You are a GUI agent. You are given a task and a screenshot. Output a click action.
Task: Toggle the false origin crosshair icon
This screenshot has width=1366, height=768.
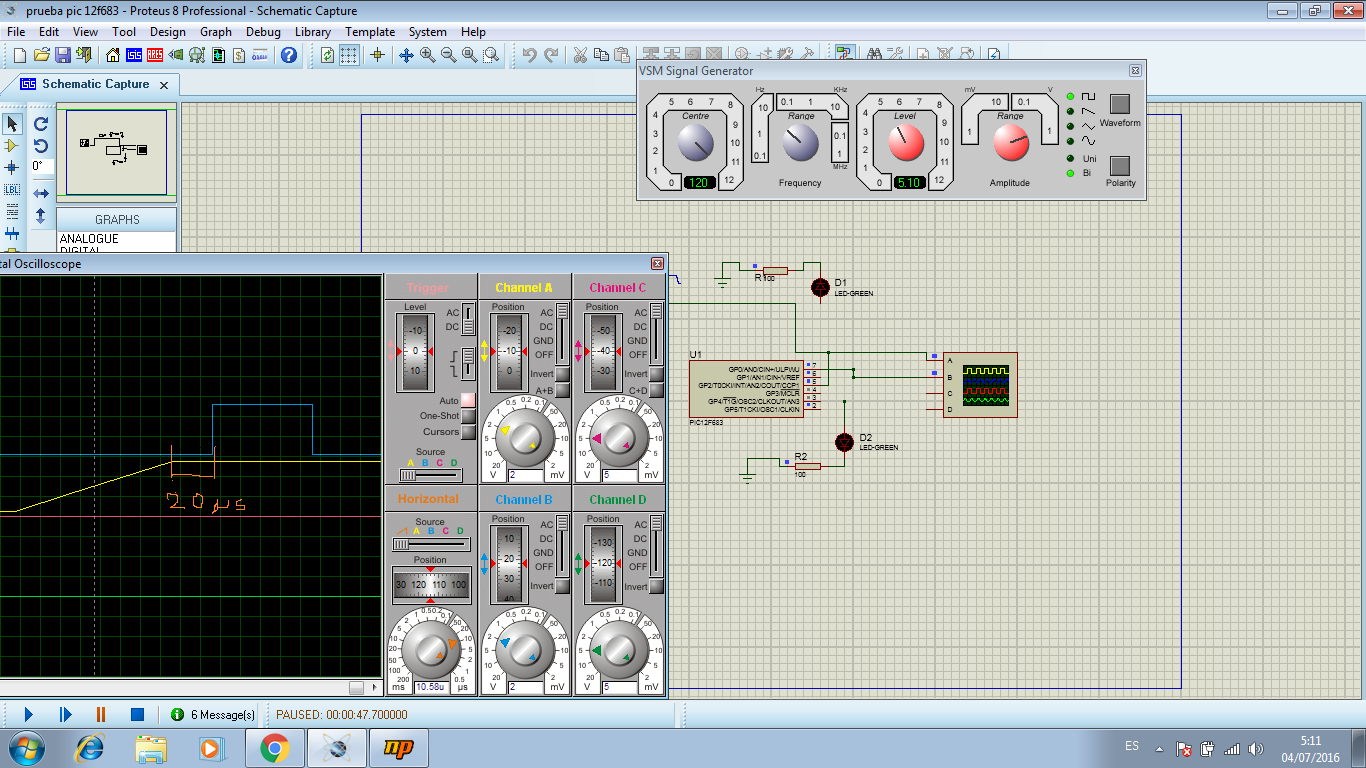(378, 55)
